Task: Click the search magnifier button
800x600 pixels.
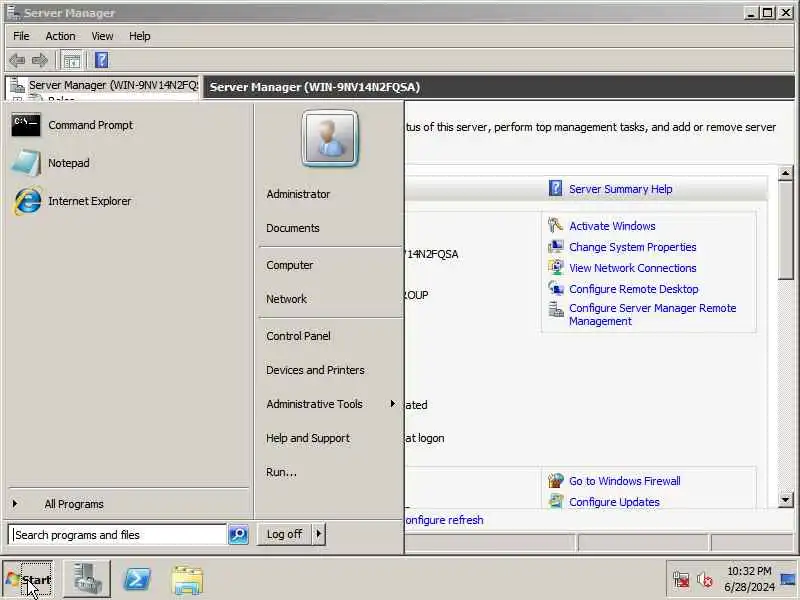Action: pos(238,534)
